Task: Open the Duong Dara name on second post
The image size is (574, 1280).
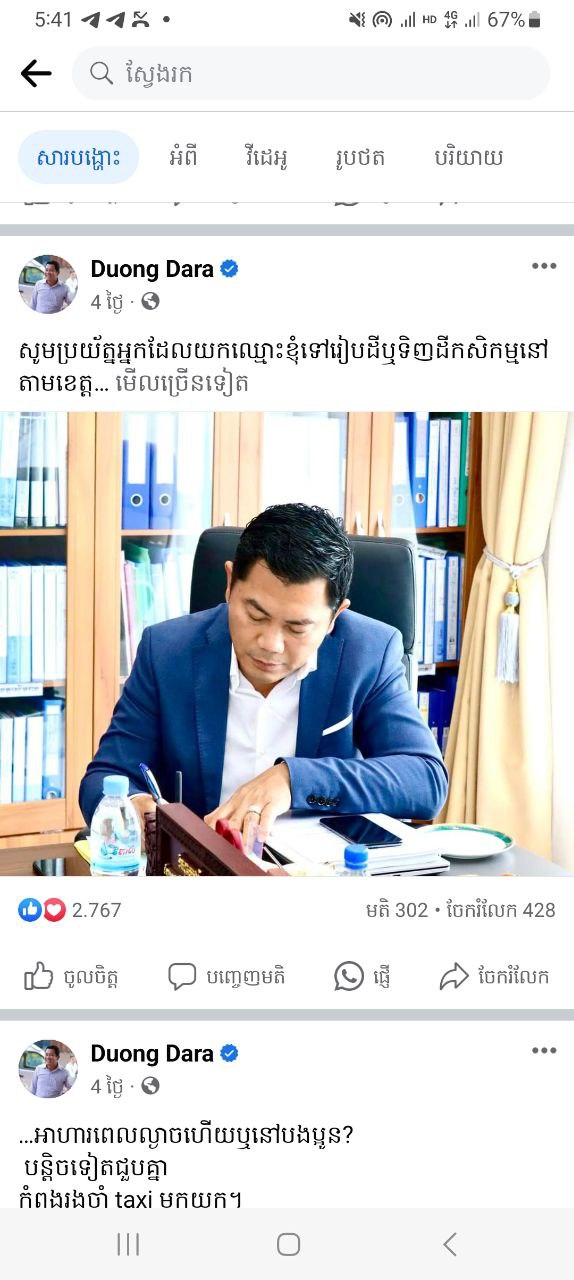Action: (x=152, y=1053)
